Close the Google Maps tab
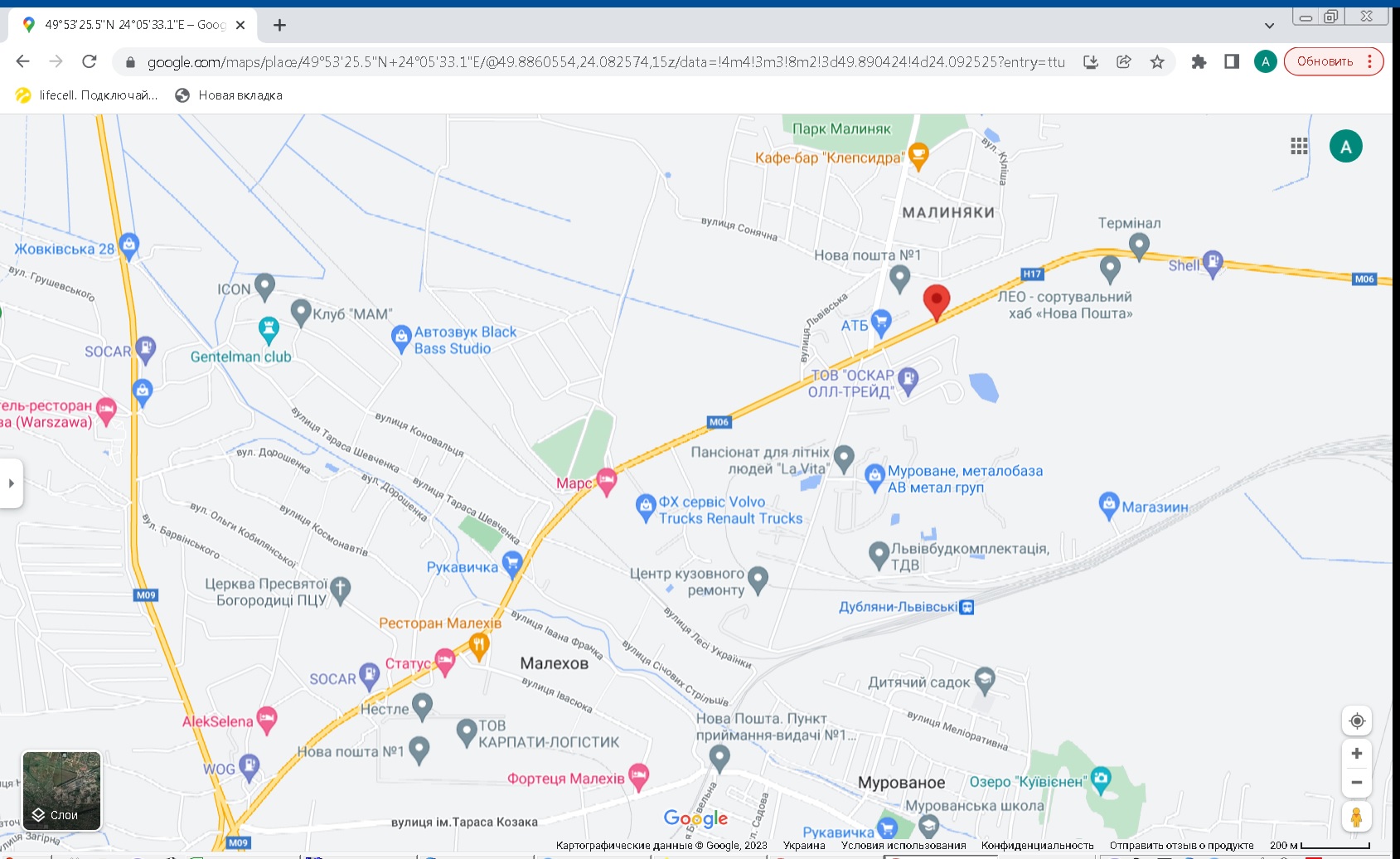This screenshot has height=859, width=1400. pyautogui.click(x=240, y=25)
